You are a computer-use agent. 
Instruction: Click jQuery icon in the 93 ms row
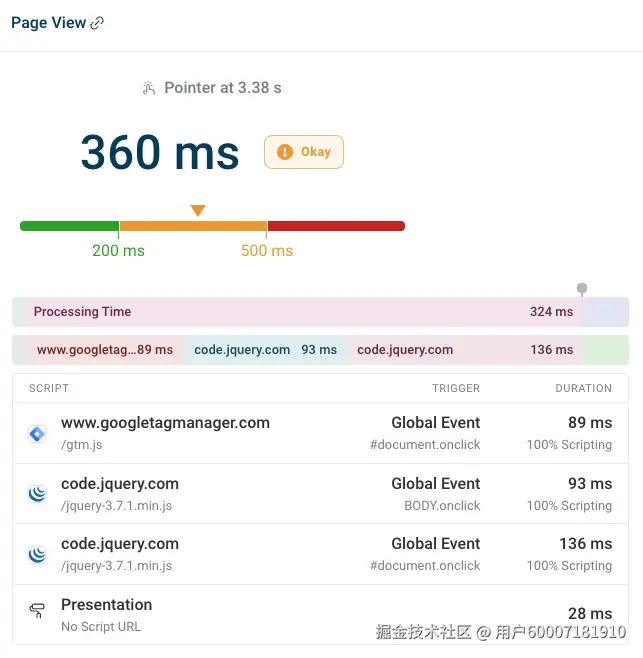pyautogui.click(x=37, y=494)
